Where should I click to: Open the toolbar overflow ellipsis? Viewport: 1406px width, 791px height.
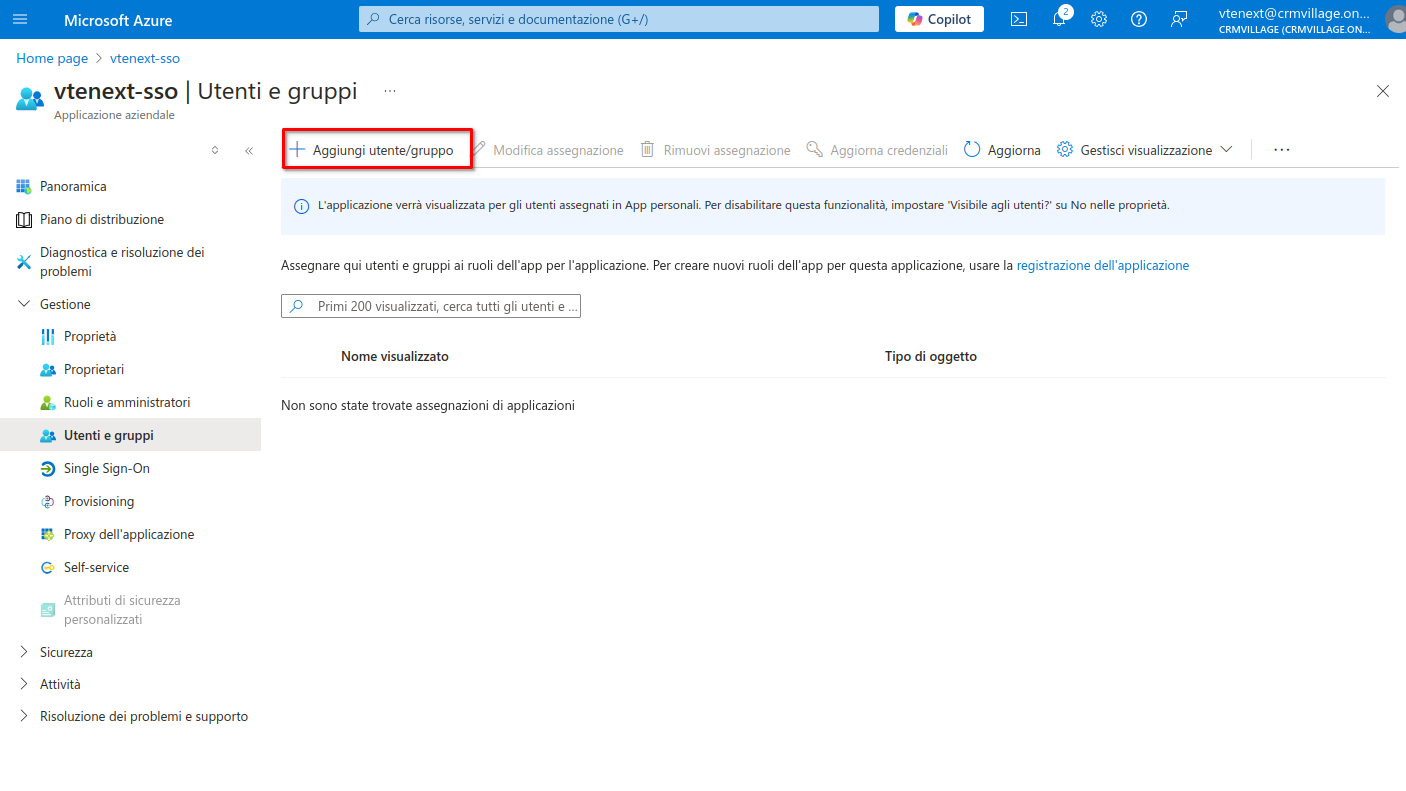(x=1282, y=150)
